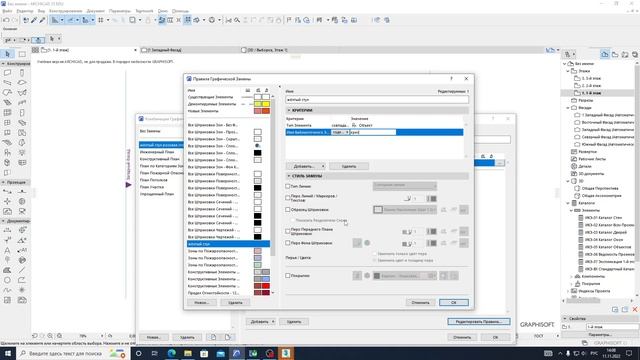Click Редактировать Правила... in back dialog

(479, 322)
